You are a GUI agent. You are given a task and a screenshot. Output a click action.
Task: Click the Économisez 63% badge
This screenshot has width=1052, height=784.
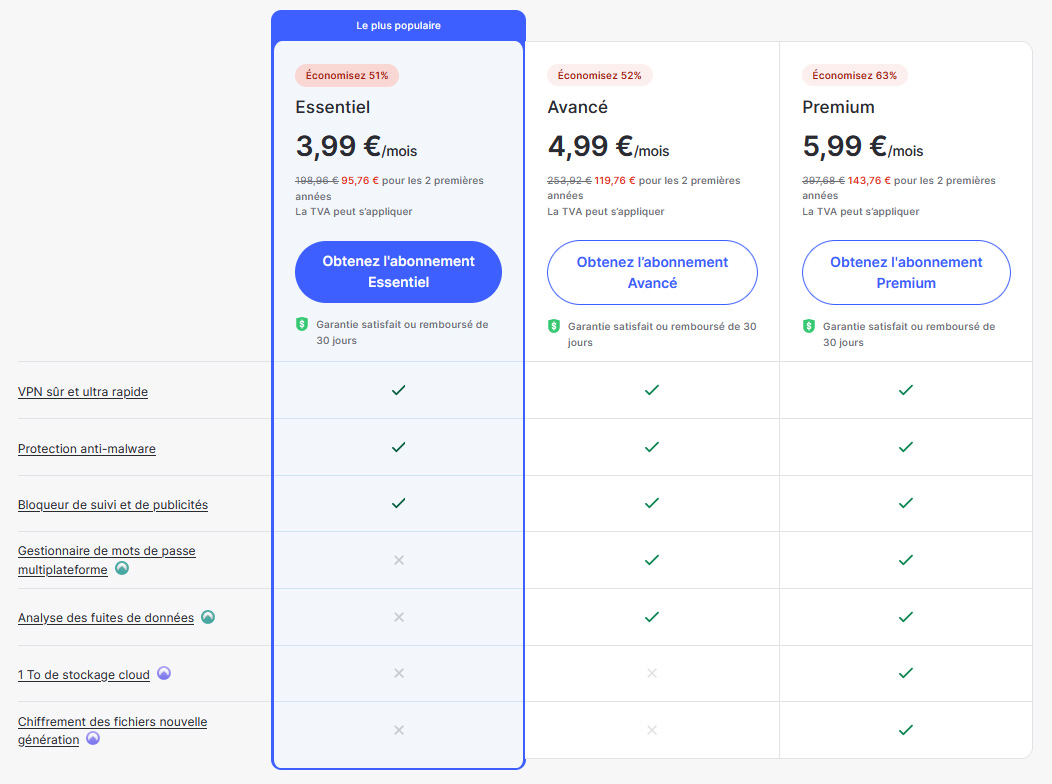854,75
